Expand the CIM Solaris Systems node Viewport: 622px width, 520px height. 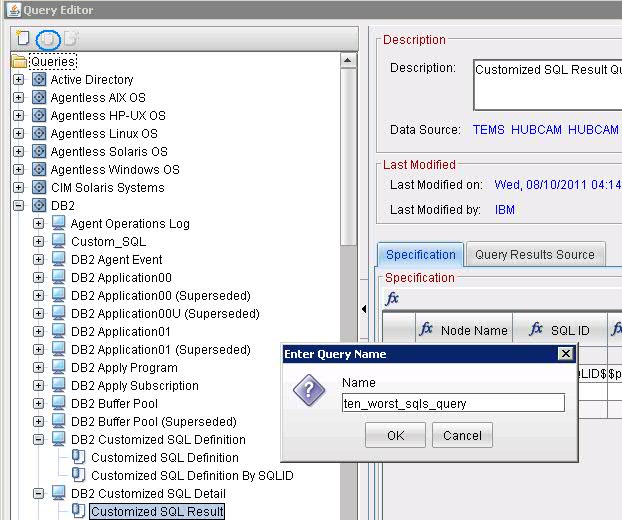pos(18,187)
